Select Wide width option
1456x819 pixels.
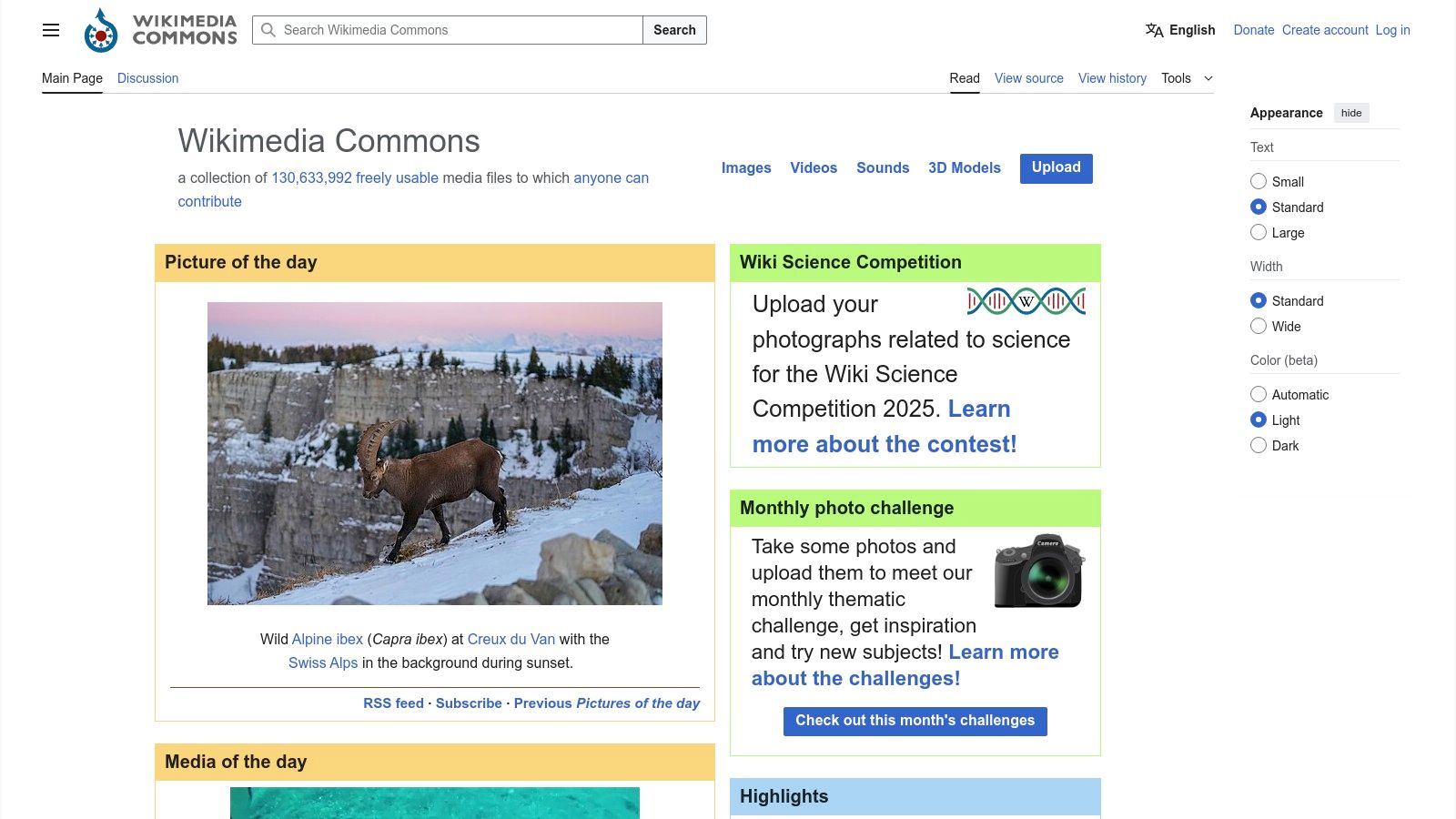click(1259, 326)
